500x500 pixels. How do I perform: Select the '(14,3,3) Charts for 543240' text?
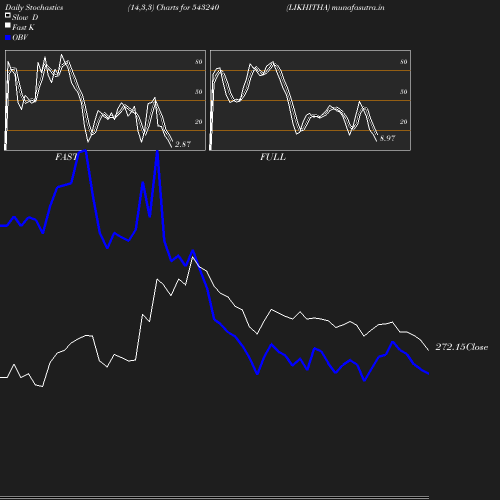click(173, 7)
